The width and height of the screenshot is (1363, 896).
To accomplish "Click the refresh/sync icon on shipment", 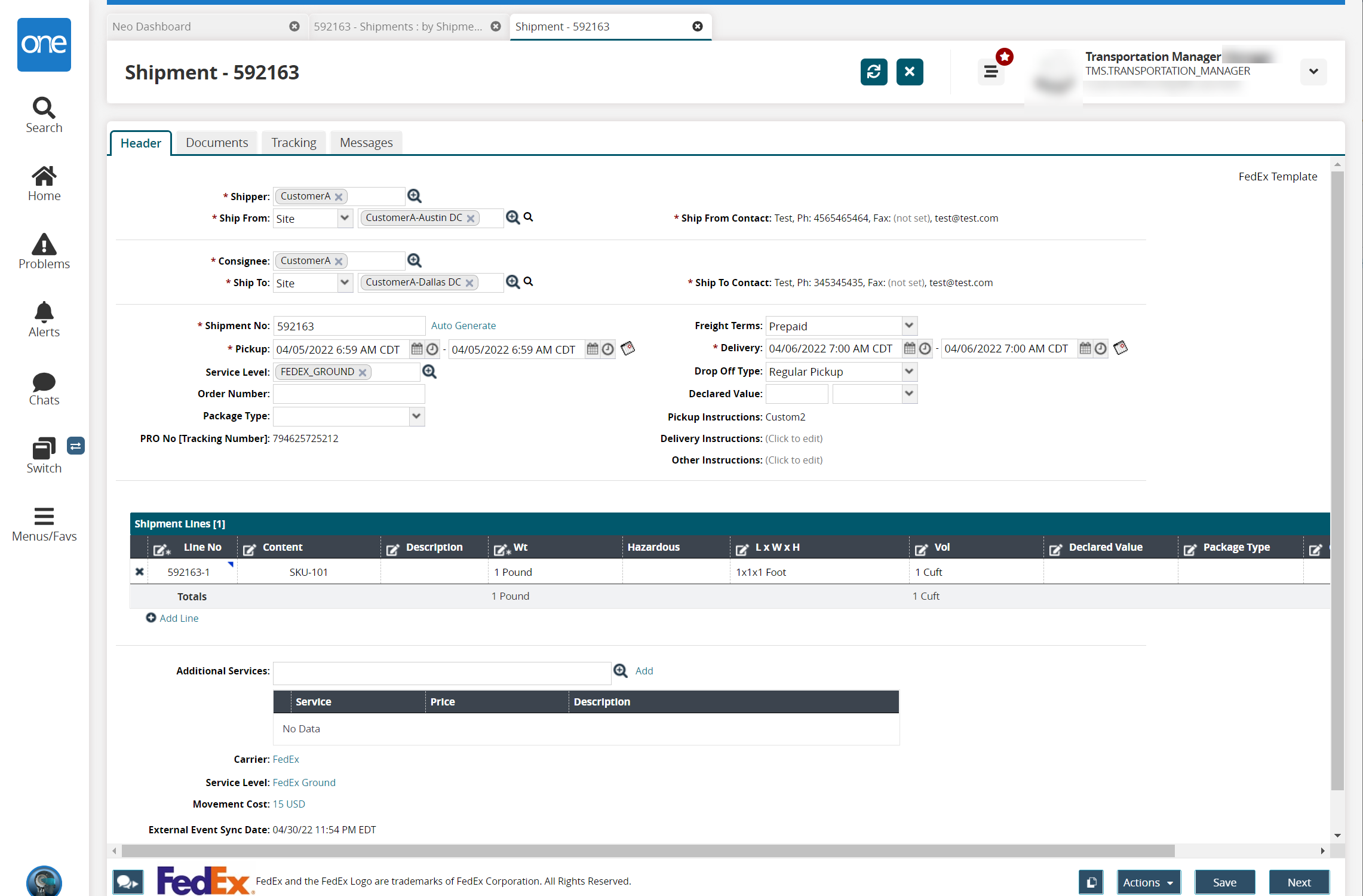I will [873, 71].
